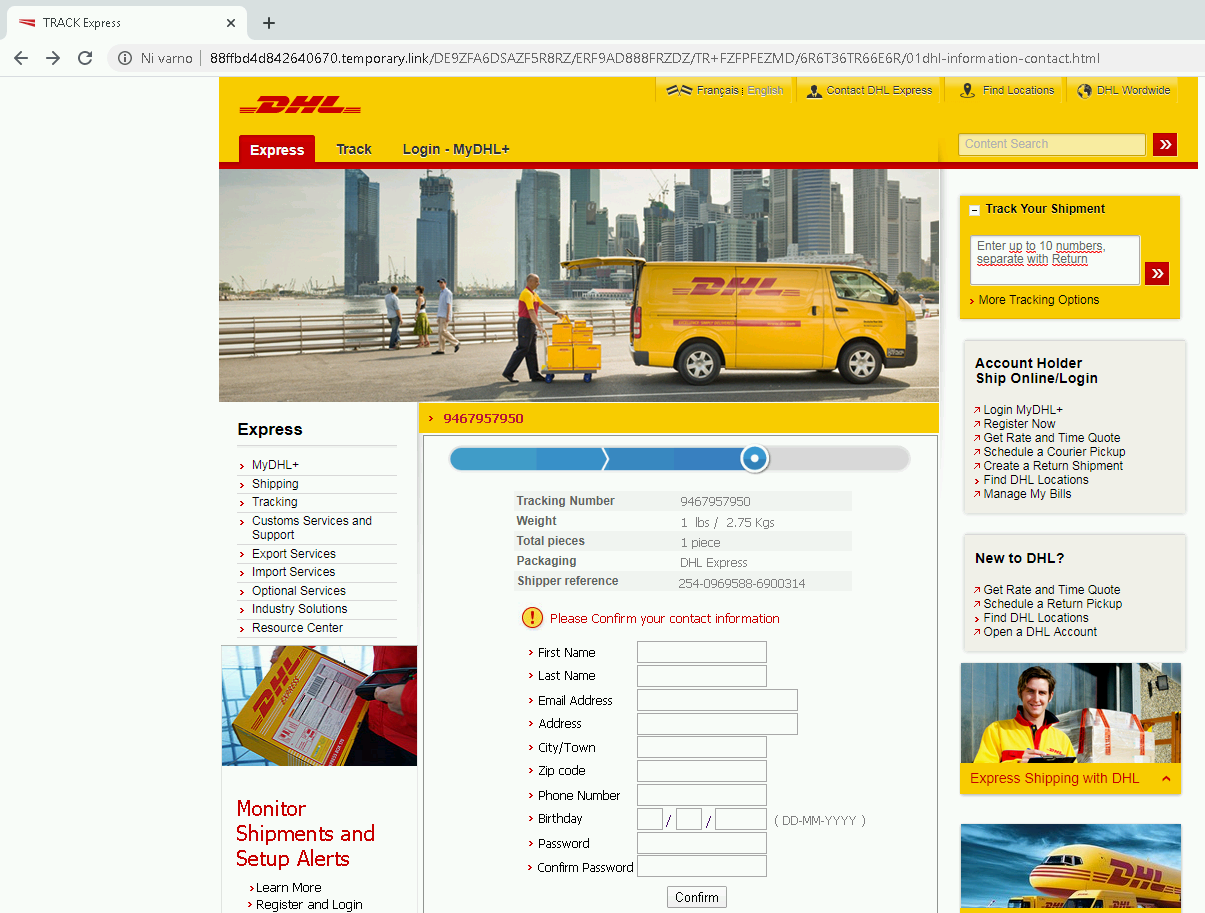Close the TRACK Express tab
Viewport: 1205px width, 913px height.
pyautogui.click(x=231, y=23)
